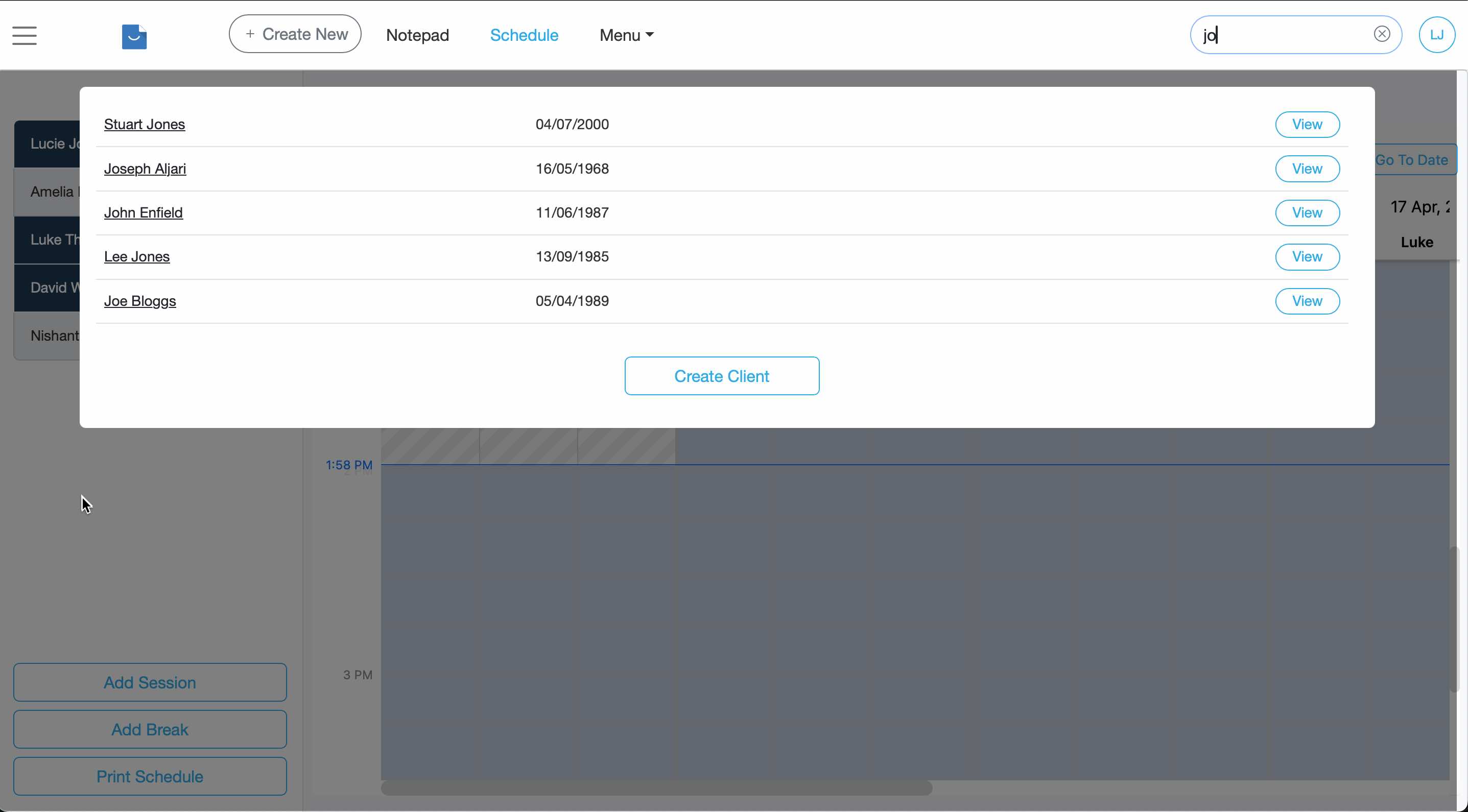Open the Lee Jones client link

click(x=137, y=256)
